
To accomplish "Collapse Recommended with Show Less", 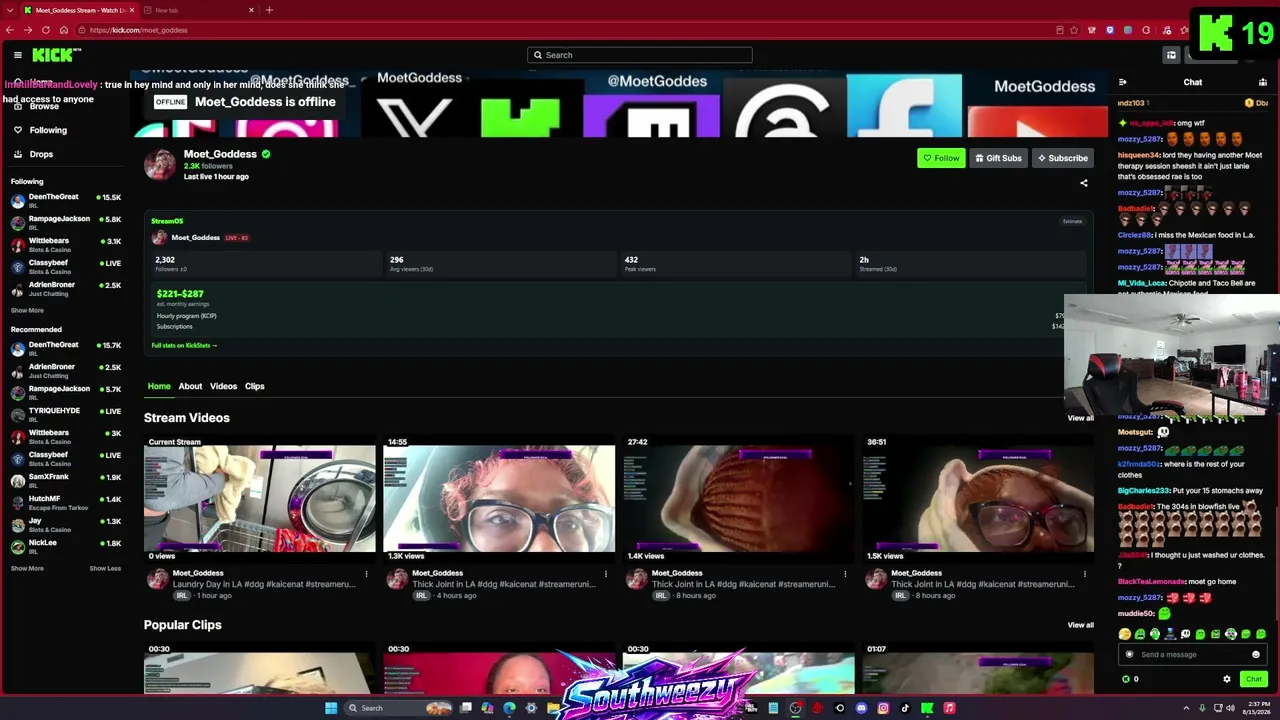I will (105, 569).
